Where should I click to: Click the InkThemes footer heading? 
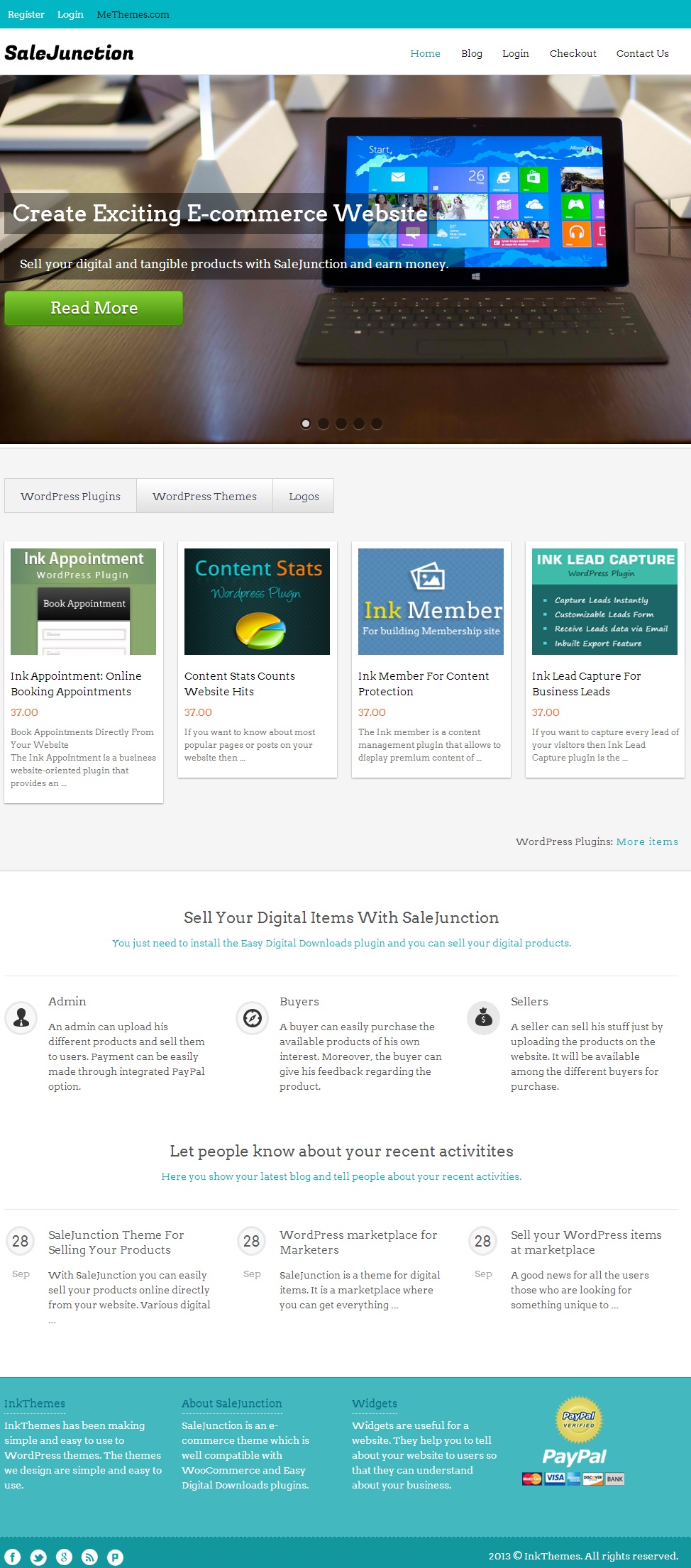point(35,1403)
